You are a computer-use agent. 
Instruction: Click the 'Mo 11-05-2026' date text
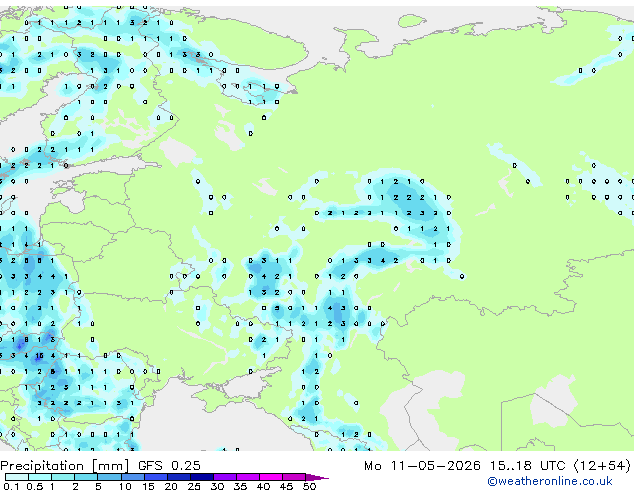[x=422, y=466]
